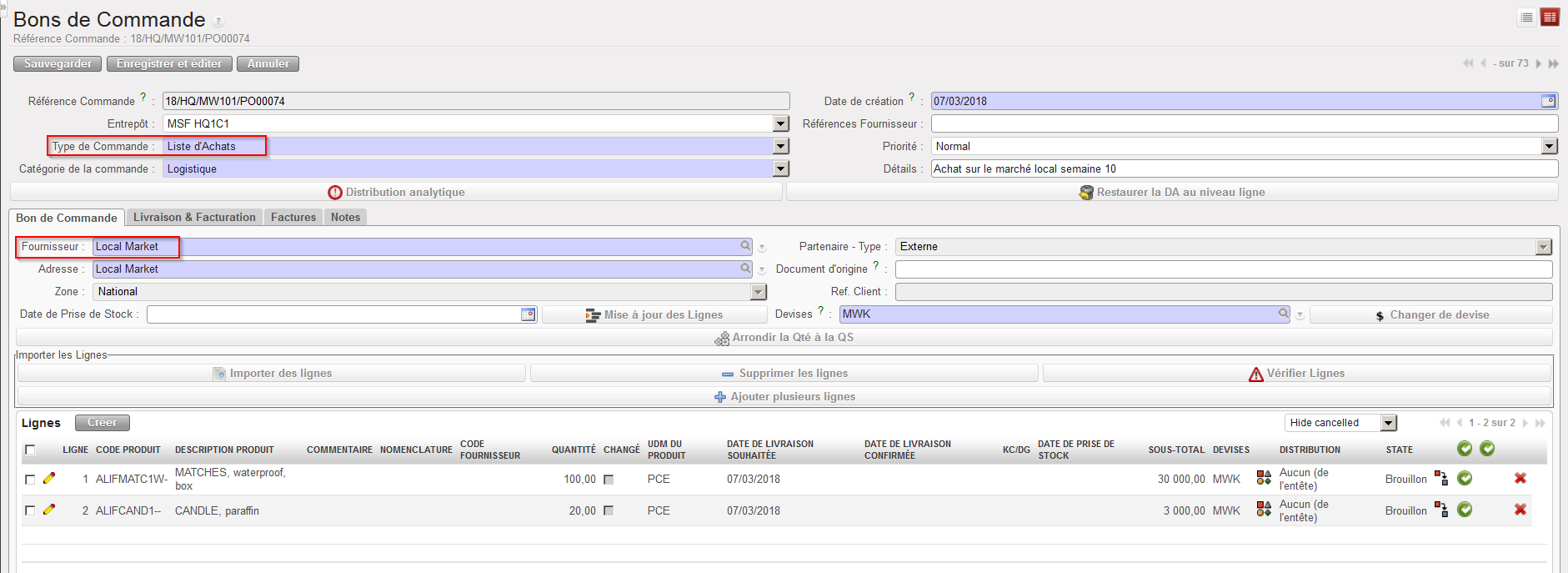Open the Priorité dropdown
The width and height of the screenshot is (1568, 573).
[x=1549, y=146]
